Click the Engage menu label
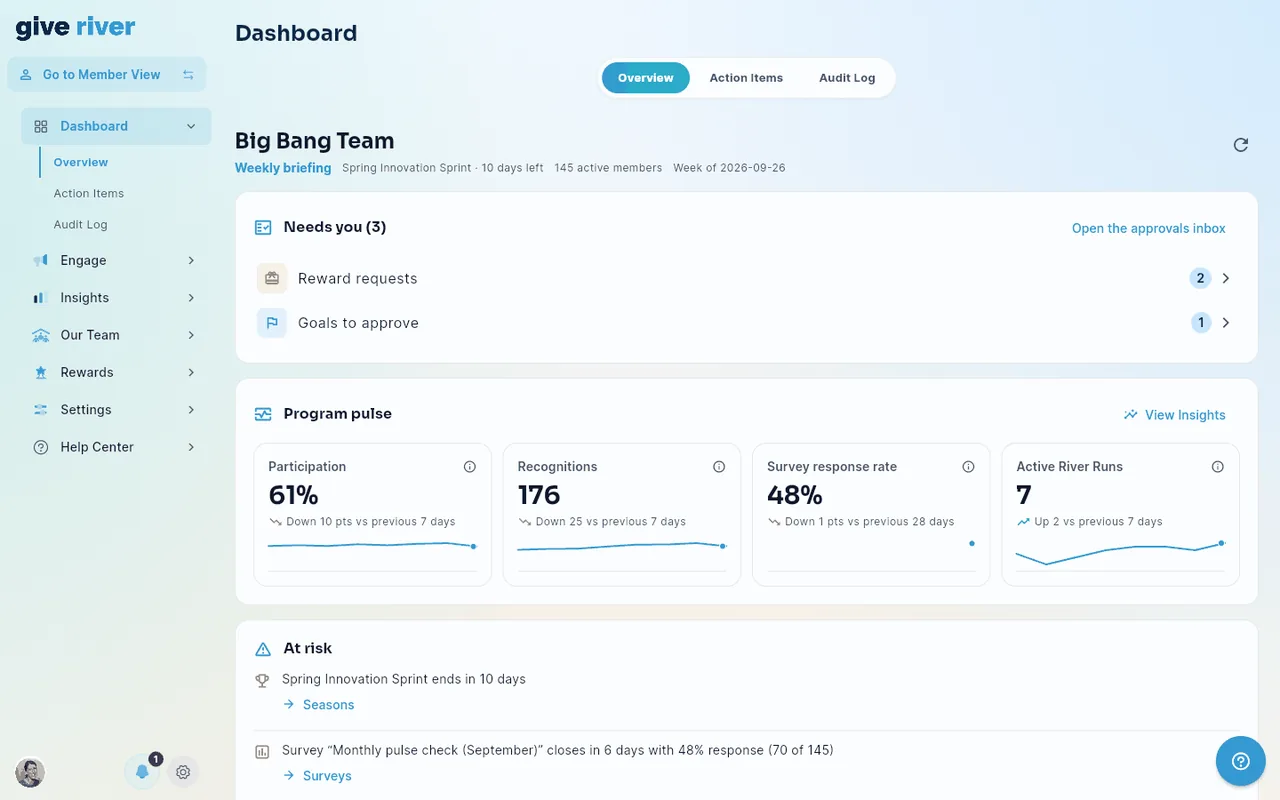The image size is (1280, 800). click(83, 260)
